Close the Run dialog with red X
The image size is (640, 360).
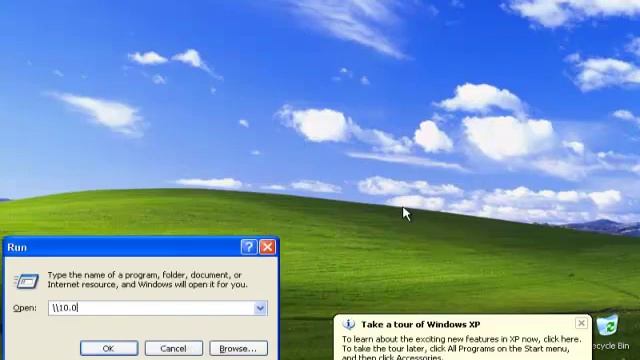[x=268, y=247]
